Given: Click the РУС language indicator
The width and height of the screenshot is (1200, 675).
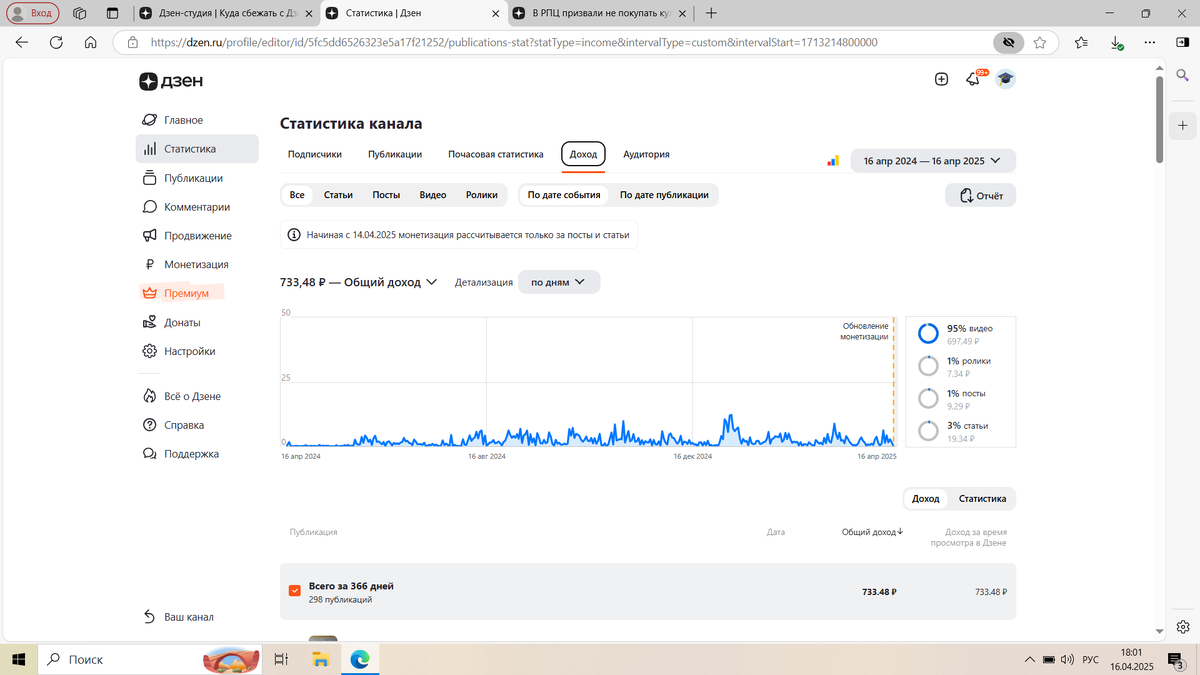Looking at the screenshot, I should click(x=1091, y=660).
